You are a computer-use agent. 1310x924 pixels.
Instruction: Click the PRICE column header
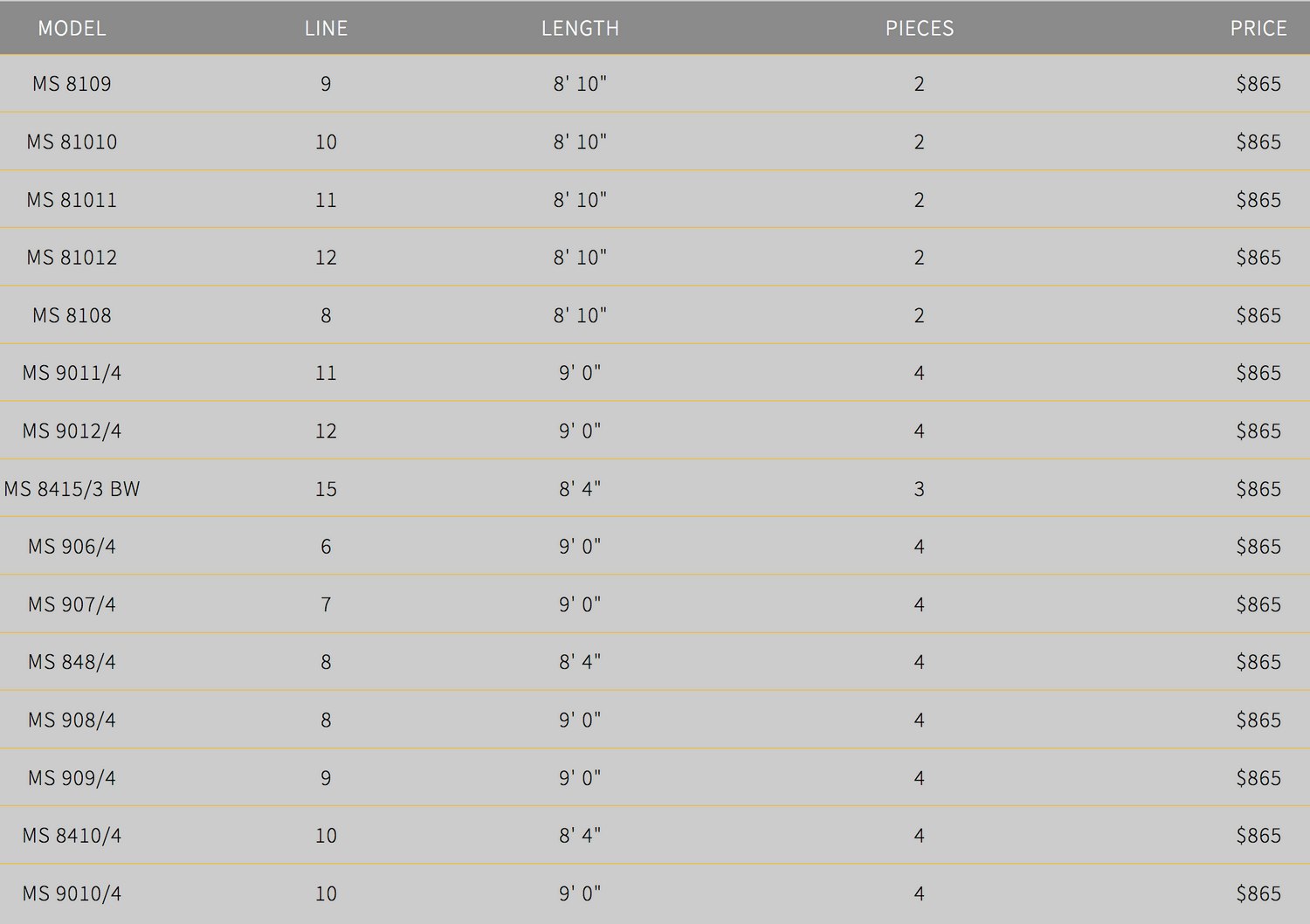1258,28
